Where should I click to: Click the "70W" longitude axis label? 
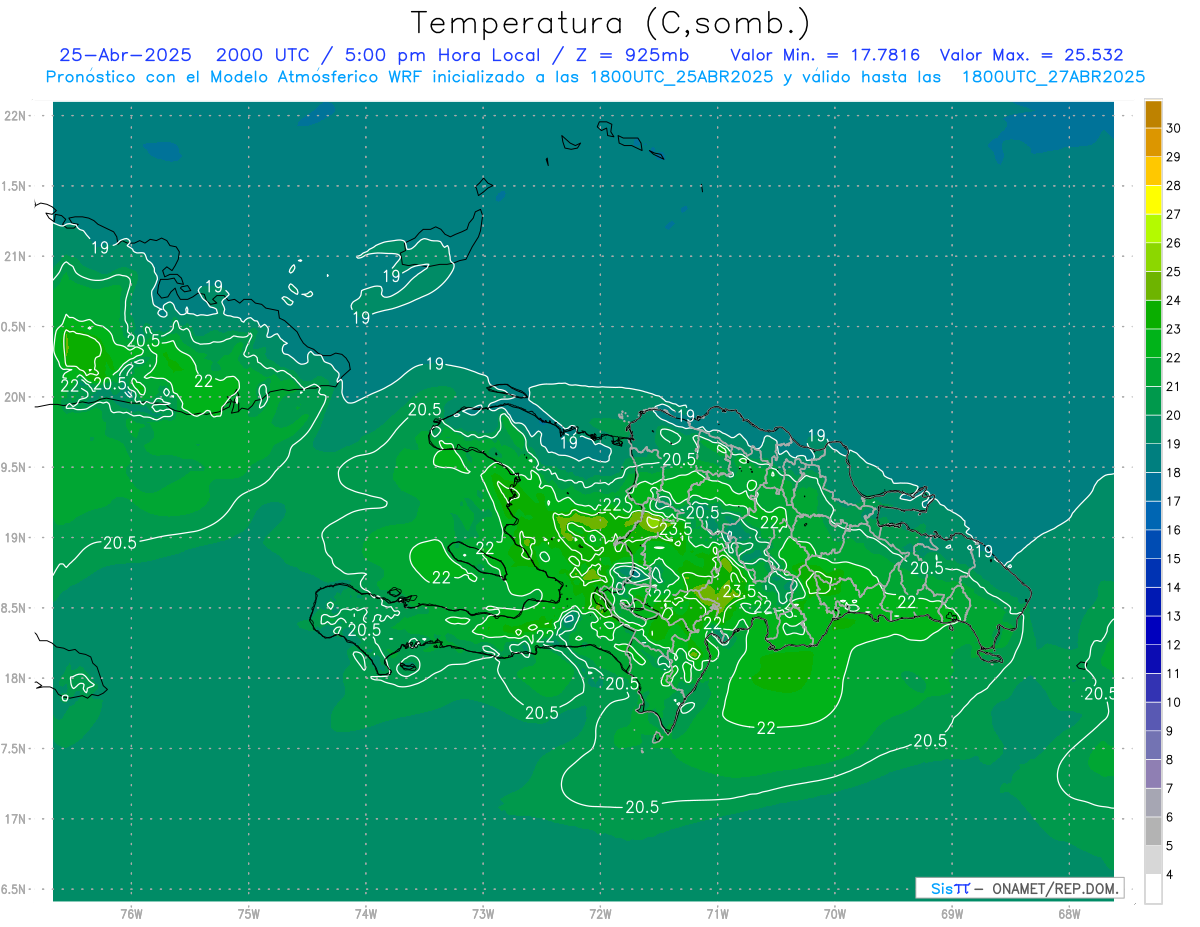click(834, 913)
